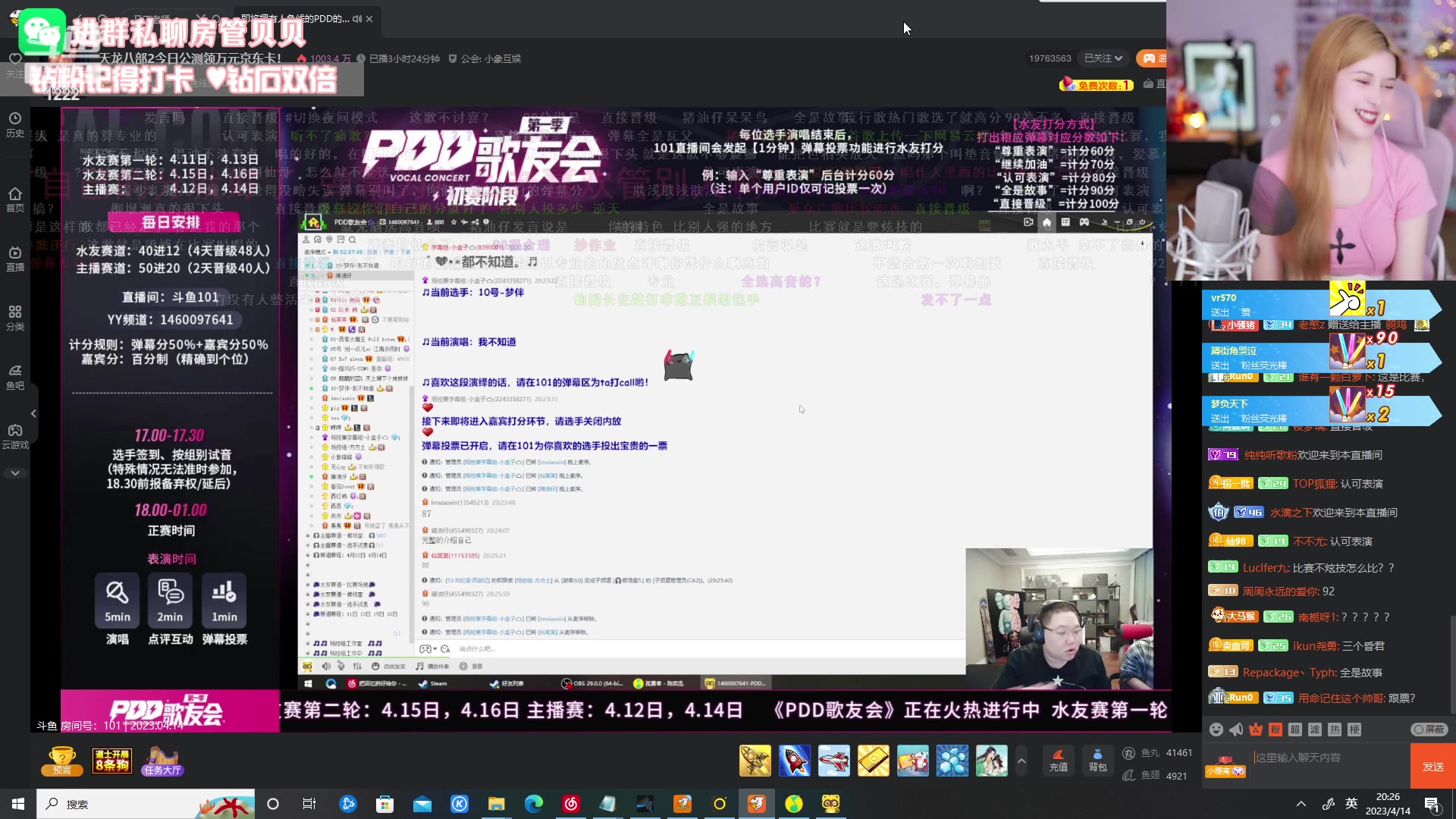The image size is (1456, 819).
Task: Send the ancient couple gift
Action: 992,761
